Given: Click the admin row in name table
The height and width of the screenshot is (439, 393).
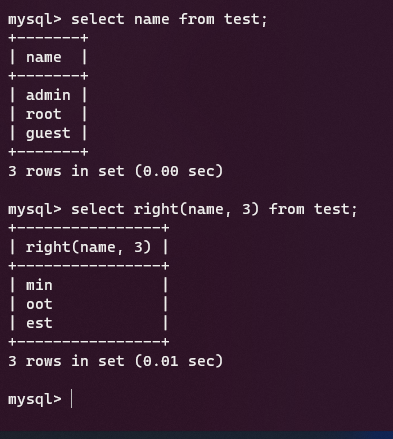Looking at the screenshot, I should (x=48, y=95).
